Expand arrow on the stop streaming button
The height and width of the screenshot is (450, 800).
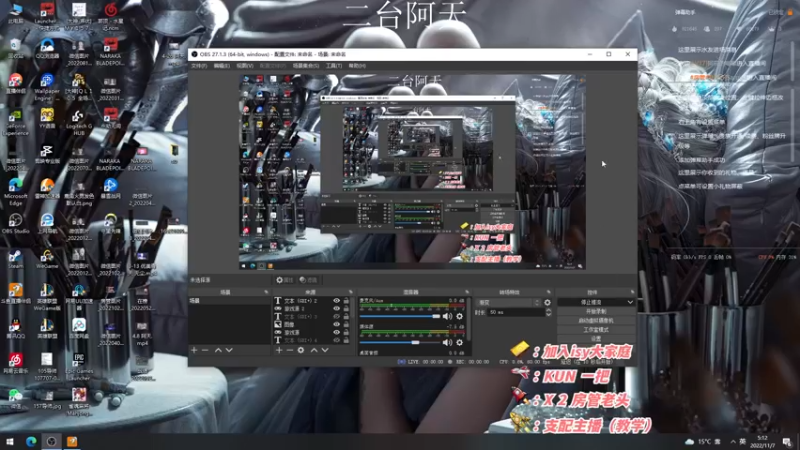630,302
